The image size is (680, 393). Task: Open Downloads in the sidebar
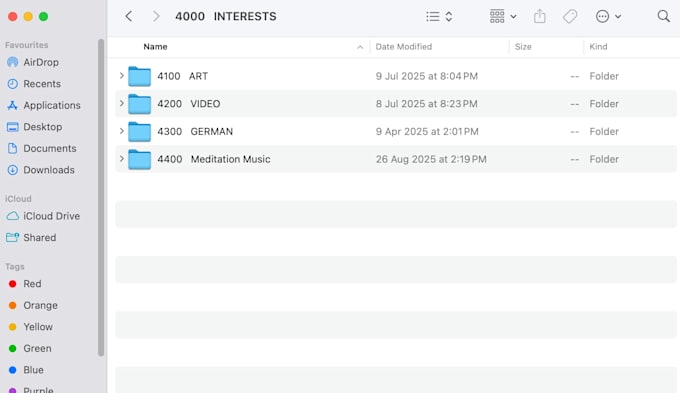pos(50,170)
